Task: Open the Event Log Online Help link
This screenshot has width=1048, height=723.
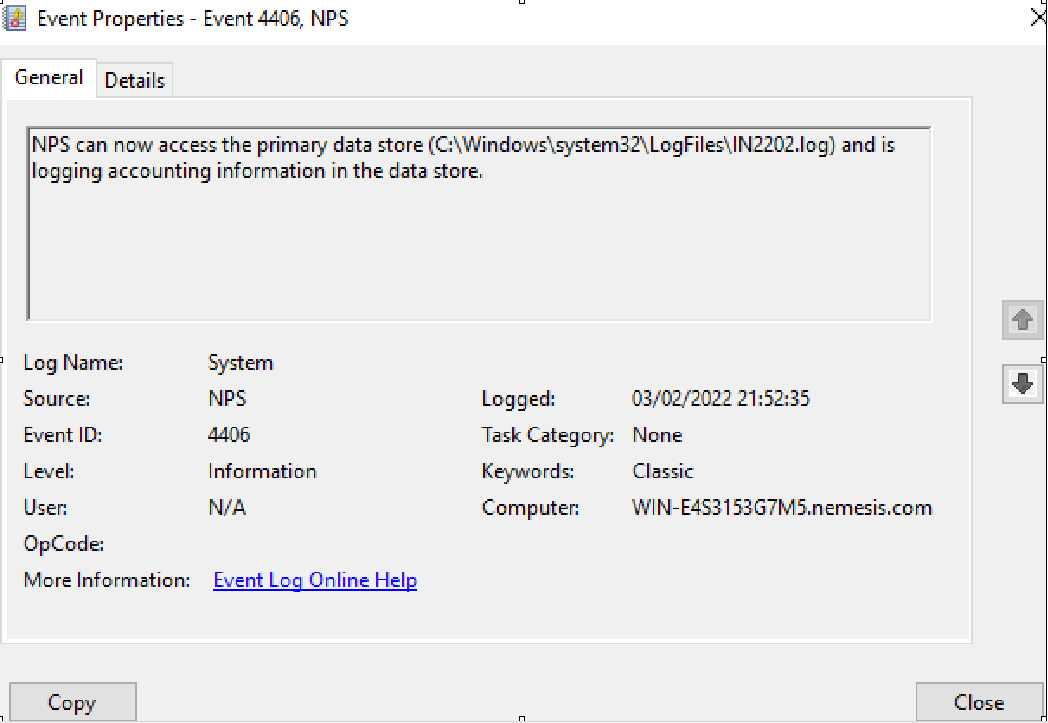Action: coord(314,580)
